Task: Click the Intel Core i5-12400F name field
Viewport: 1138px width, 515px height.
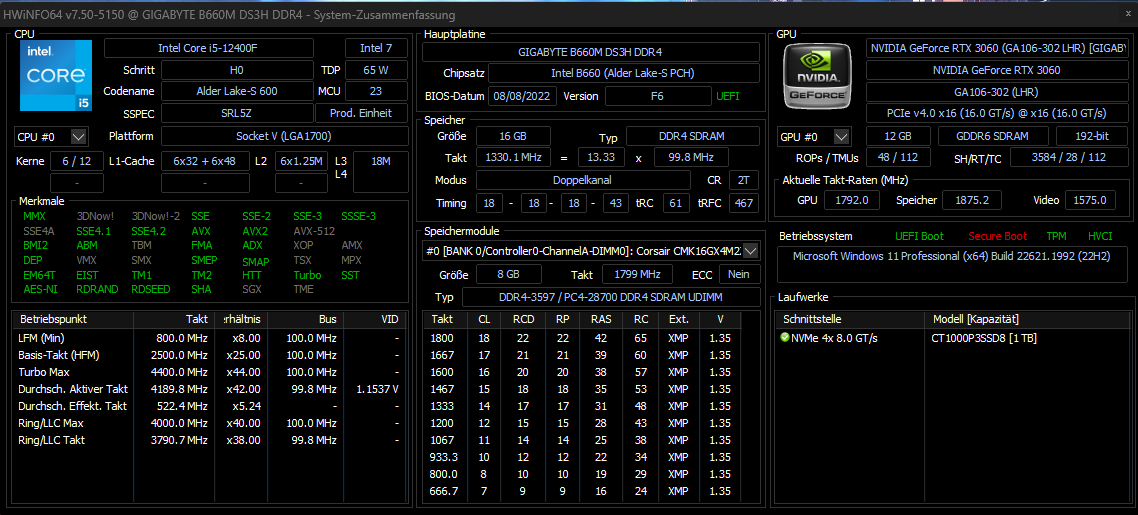Action: tap(209, 49)
